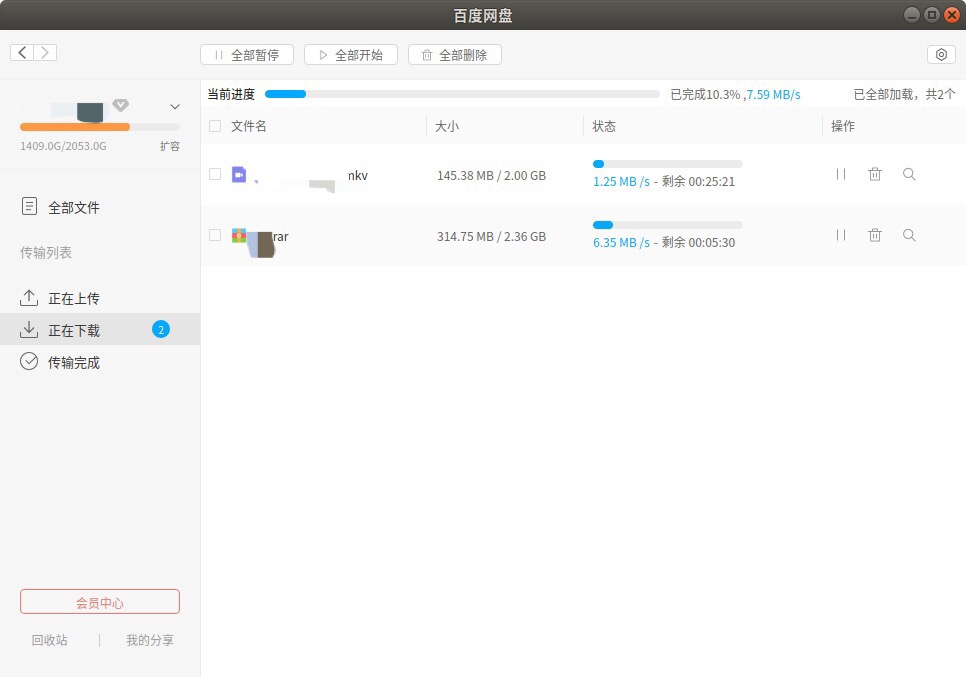
Task: Click the overall 当前进度 progress bar
Action: [462, 94]
